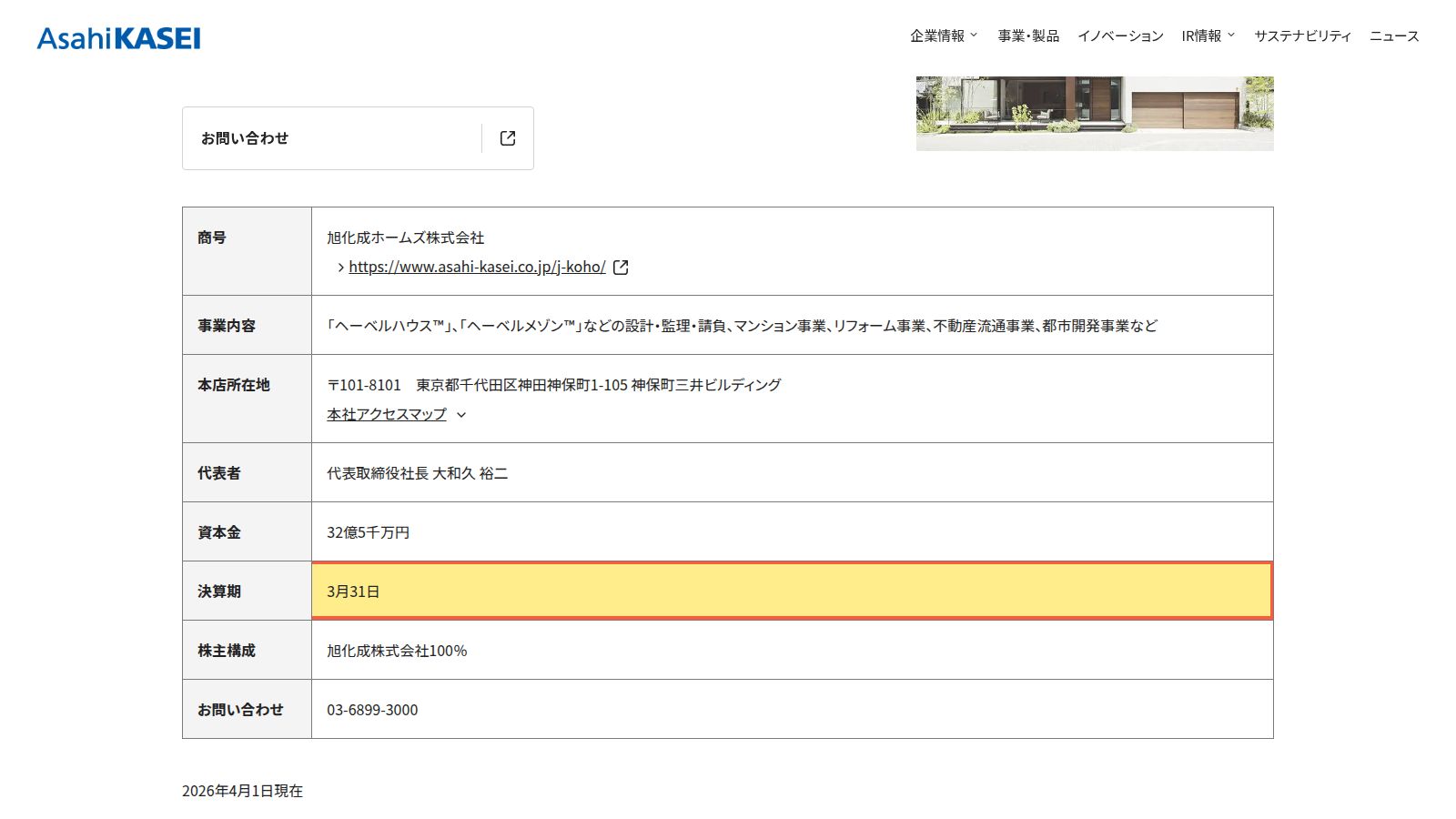This screenshot has width=1456, height=819.
Task: Click external link icon beside the j-koho URL
Action: pos(621,268)
